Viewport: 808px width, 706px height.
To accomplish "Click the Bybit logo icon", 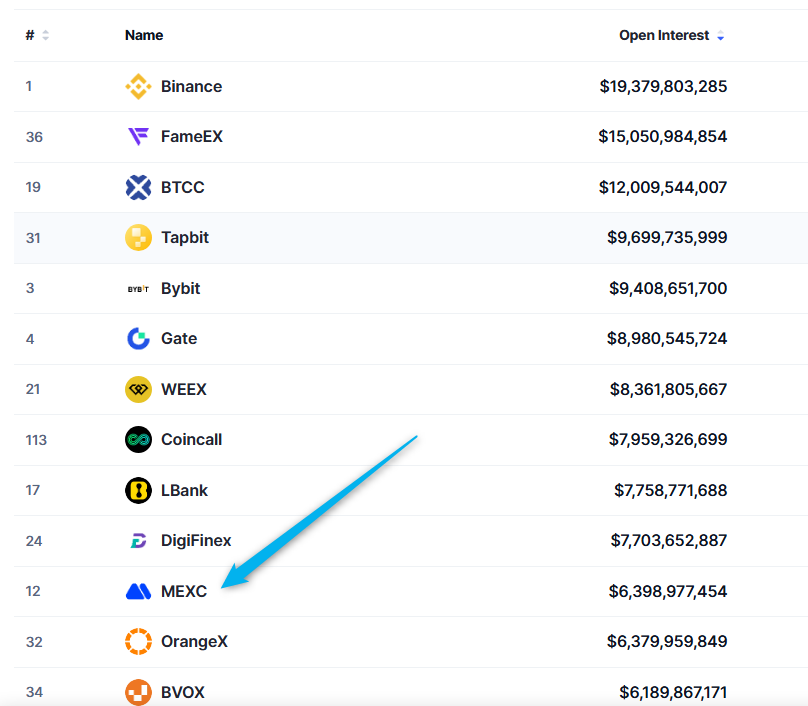I will (138, 288).
